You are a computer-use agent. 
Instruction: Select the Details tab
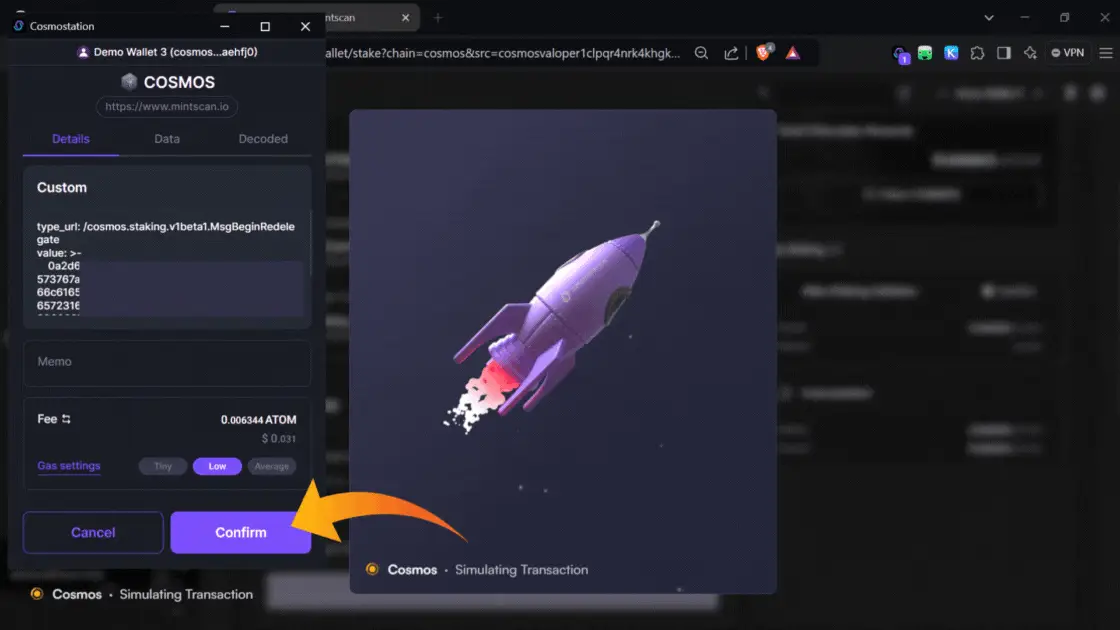(71, 139)
